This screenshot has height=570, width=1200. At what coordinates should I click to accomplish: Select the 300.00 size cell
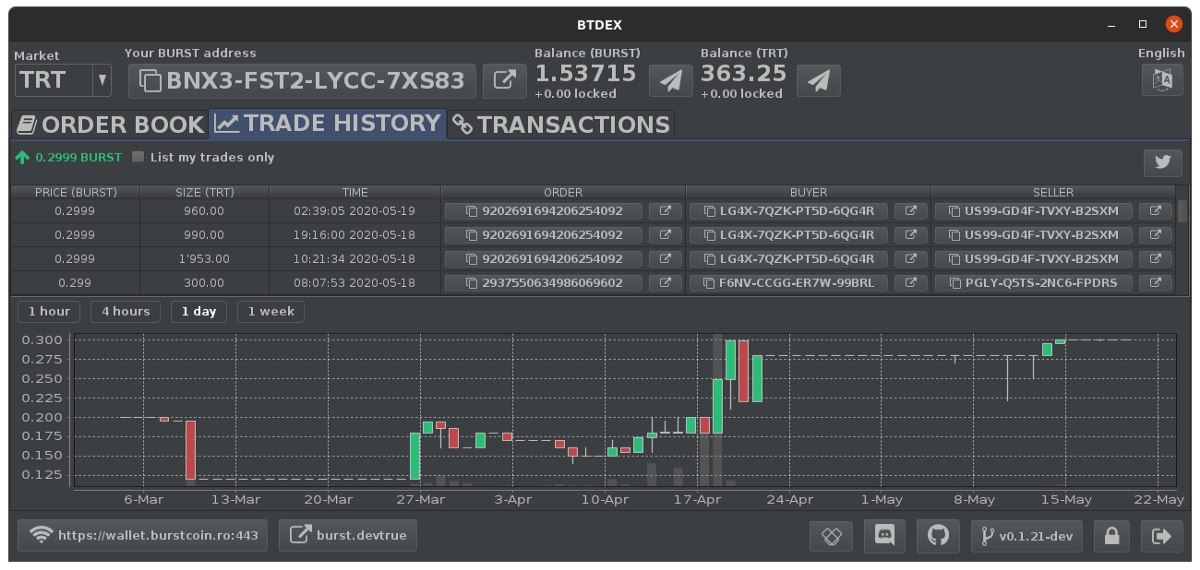tap(205, 283)
